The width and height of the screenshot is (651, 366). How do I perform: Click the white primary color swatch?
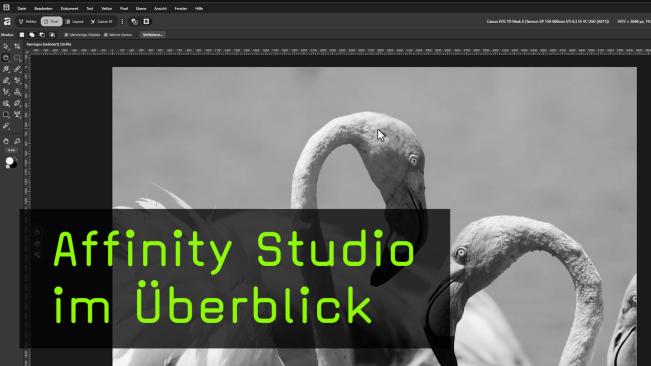pyautogui.click(x=9, y=161)
